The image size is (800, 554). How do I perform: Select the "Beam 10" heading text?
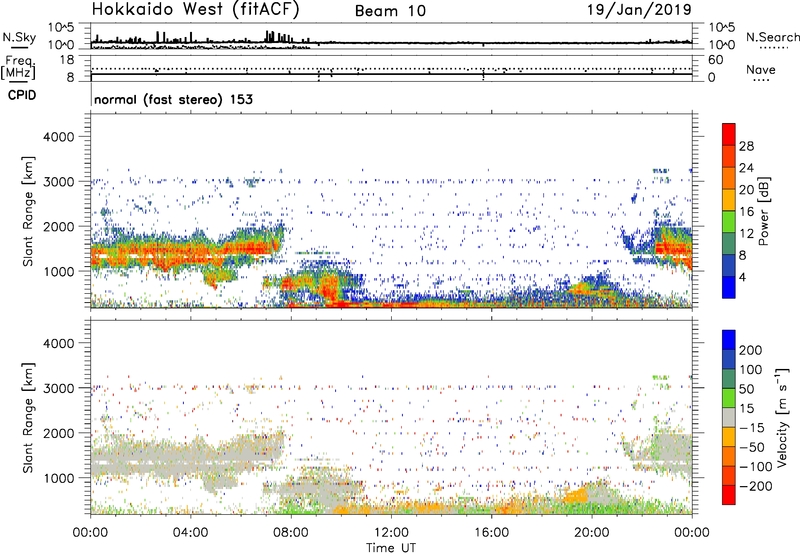[x=390, y=11]
